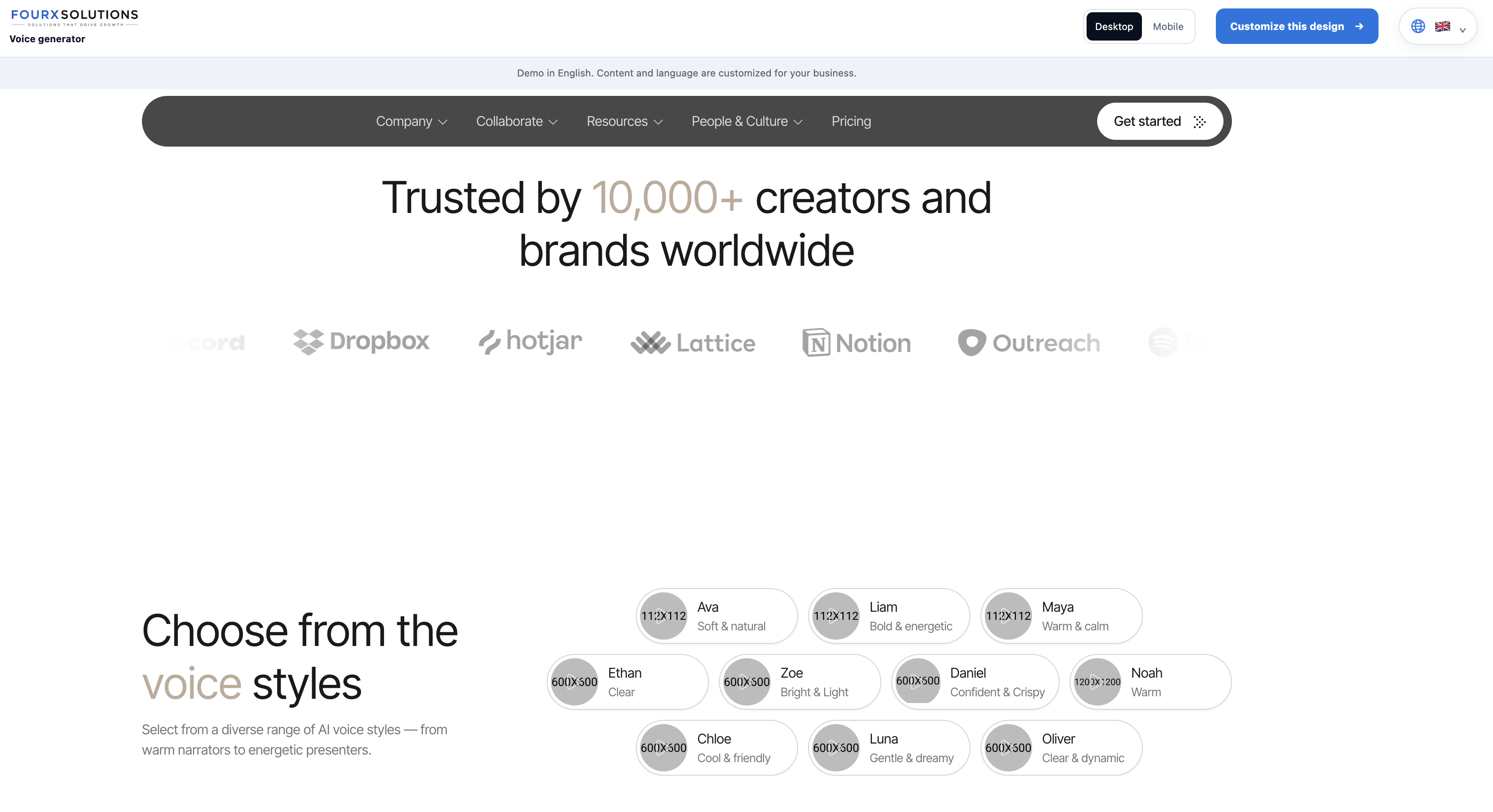The width and height of the screenshot is (1493, 812).
Task: Click the globe language icon
Action: click(x=1418, y=26)
